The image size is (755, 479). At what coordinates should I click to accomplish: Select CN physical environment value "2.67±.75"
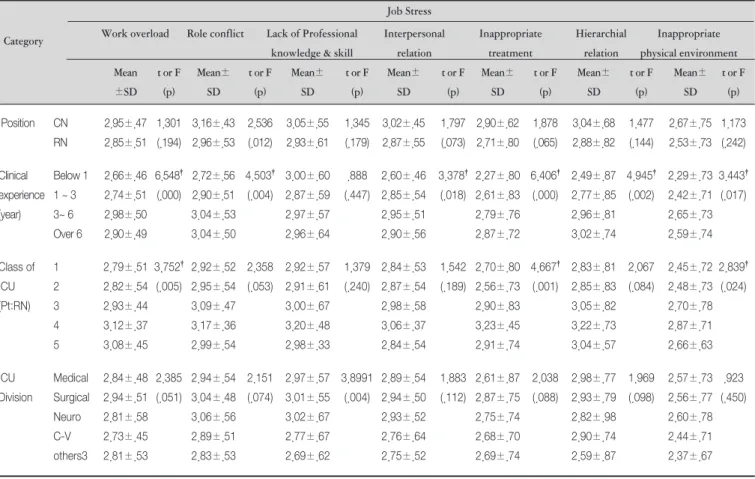coord(690,123)
